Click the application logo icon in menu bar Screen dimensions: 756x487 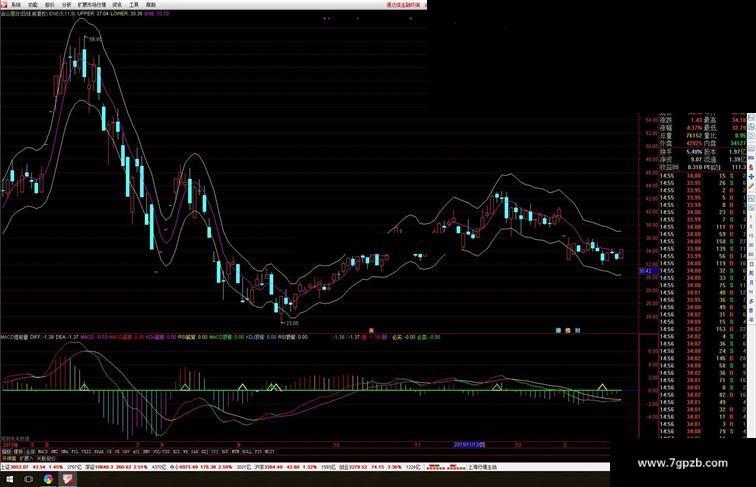pyautogui.click(x=4, y=4)
